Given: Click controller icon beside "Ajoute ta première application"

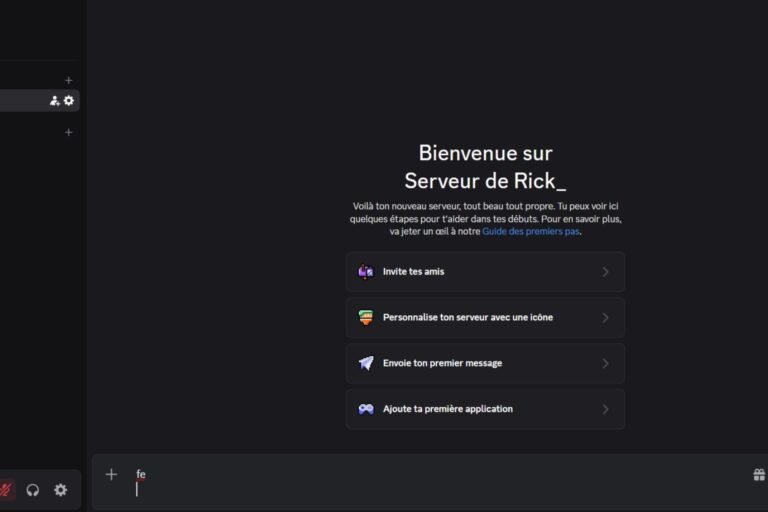Looking at the screenshot, I should coord(366,409).
